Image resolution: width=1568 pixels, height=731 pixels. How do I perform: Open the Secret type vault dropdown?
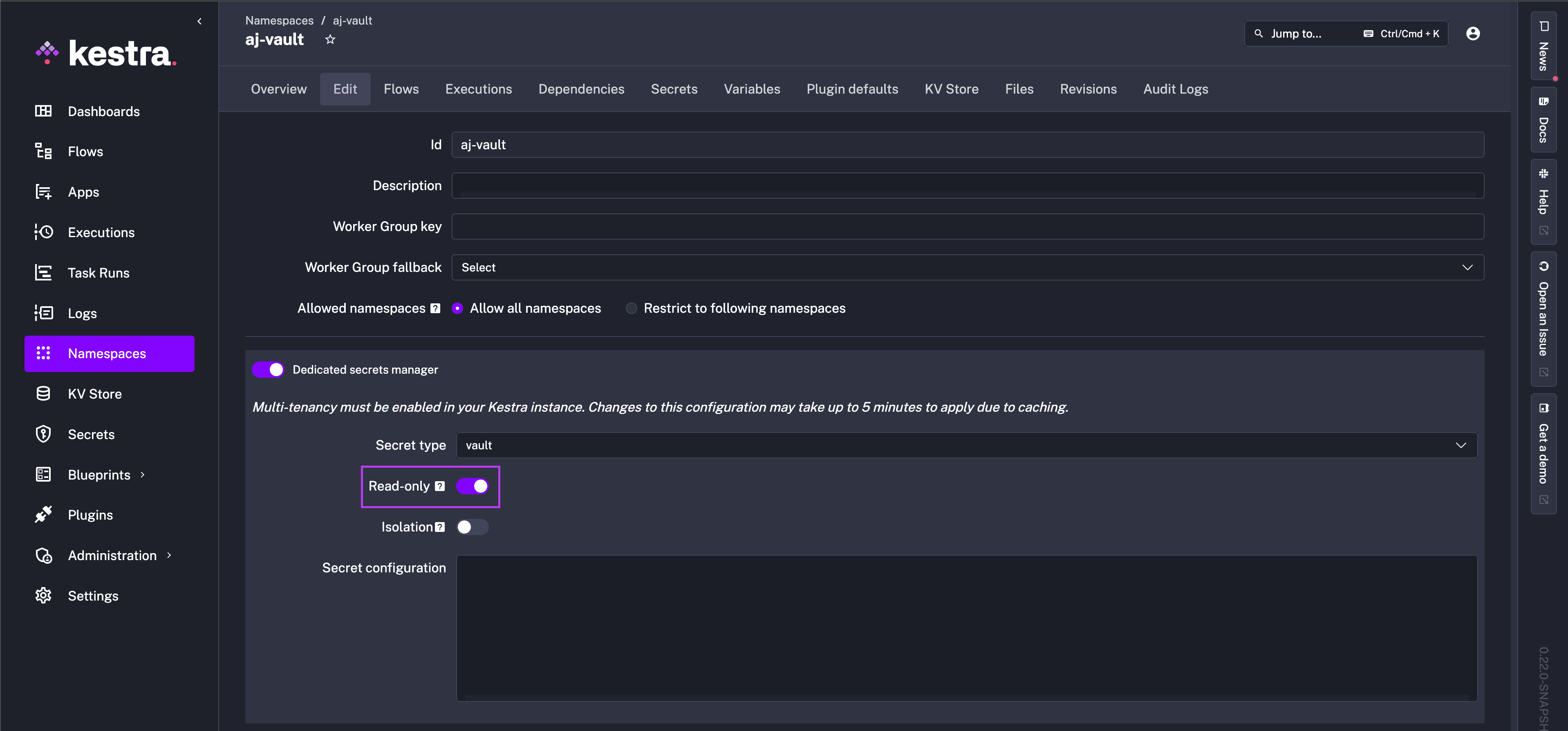(x=966, y=446)
